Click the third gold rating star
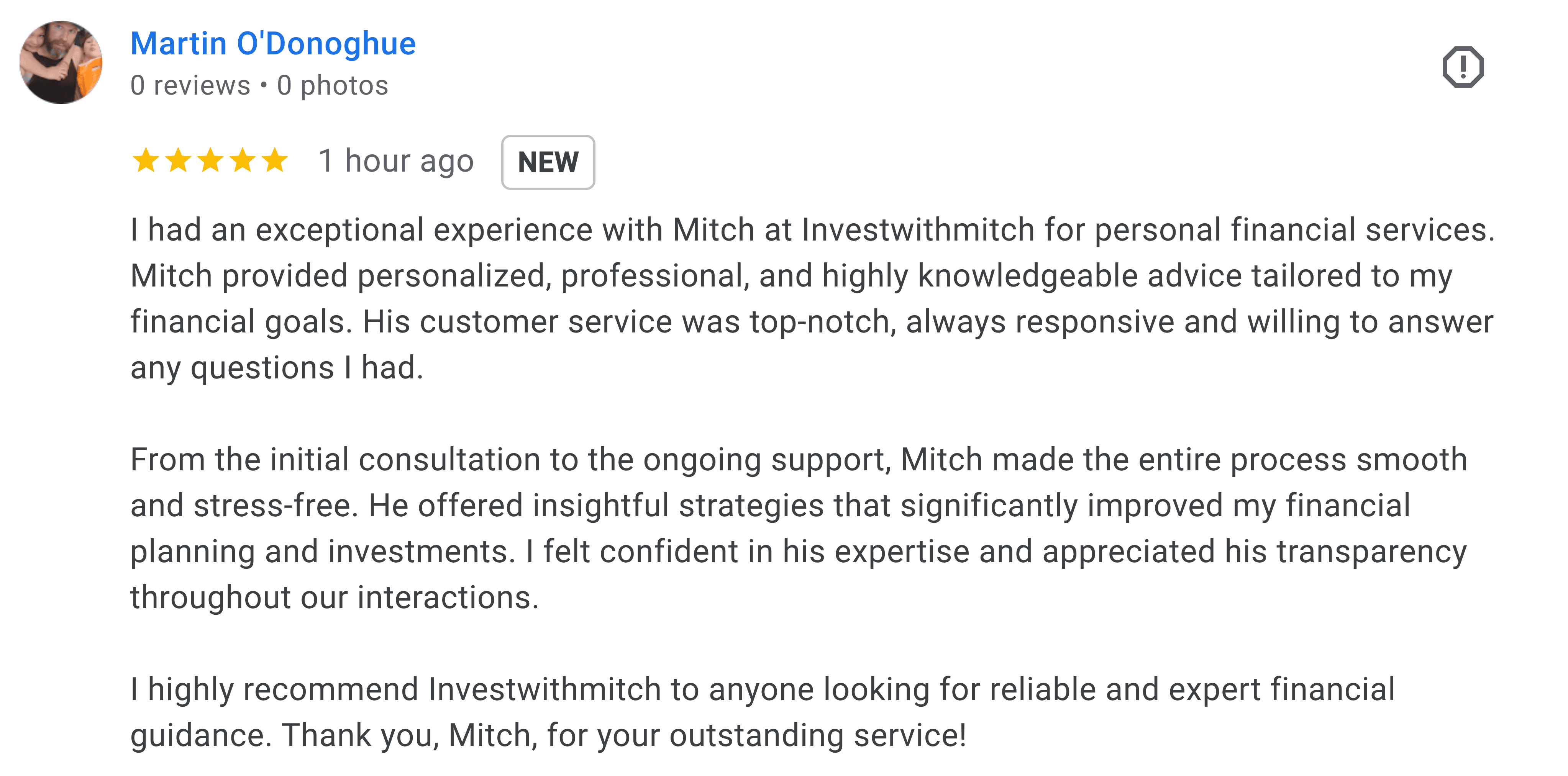Viewport: 1568px width, 776px height. click(211, 161)
